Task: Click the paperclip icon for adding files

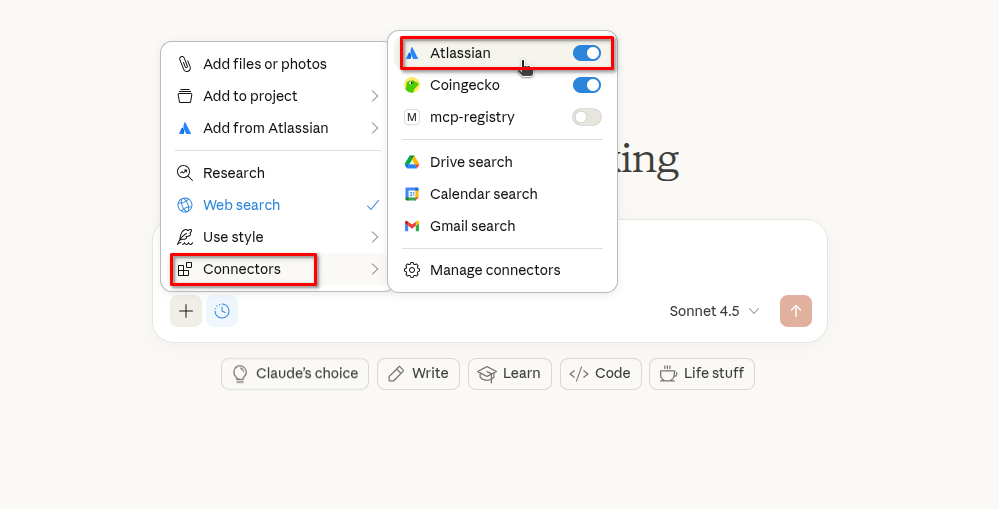Action: coord(185,64)
